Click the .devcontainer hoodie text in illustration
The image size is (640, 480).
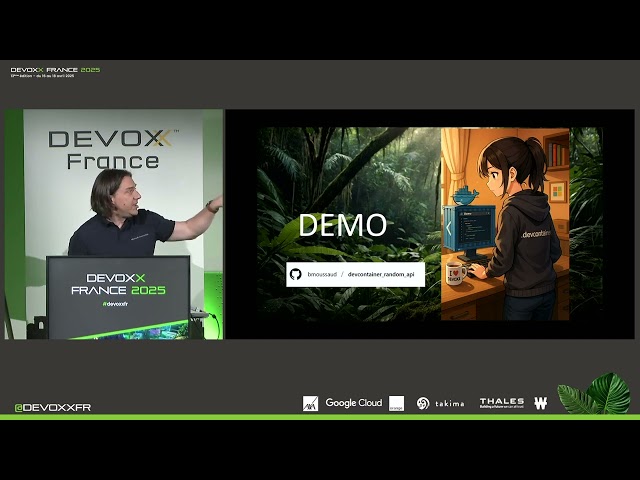click(536, 234)
